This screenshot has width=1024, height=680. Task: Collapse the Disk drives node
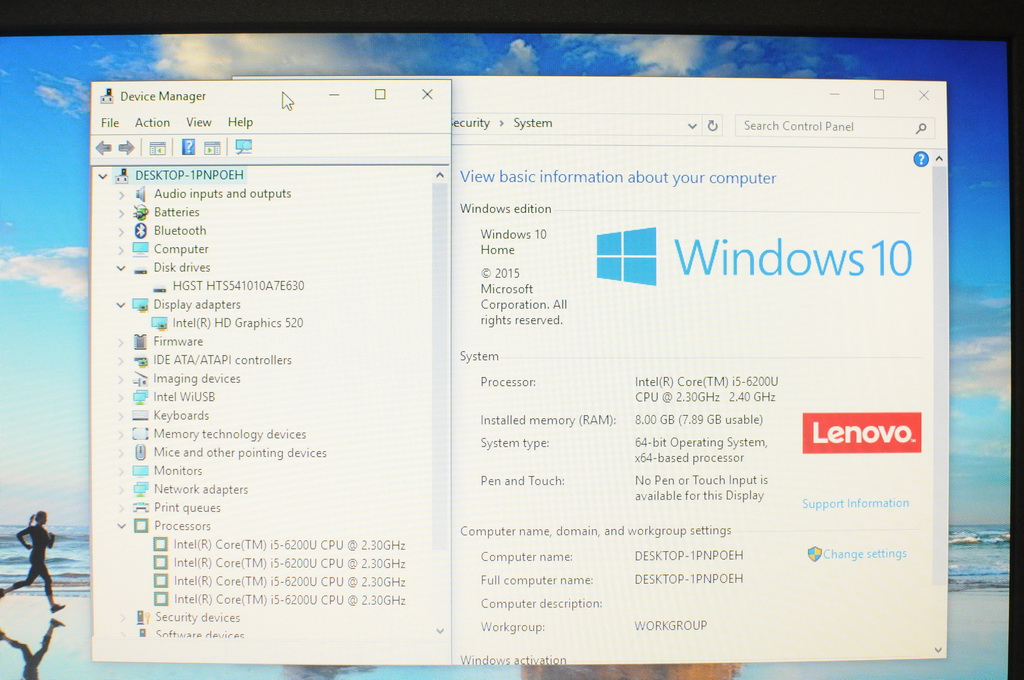coord(121,268)
